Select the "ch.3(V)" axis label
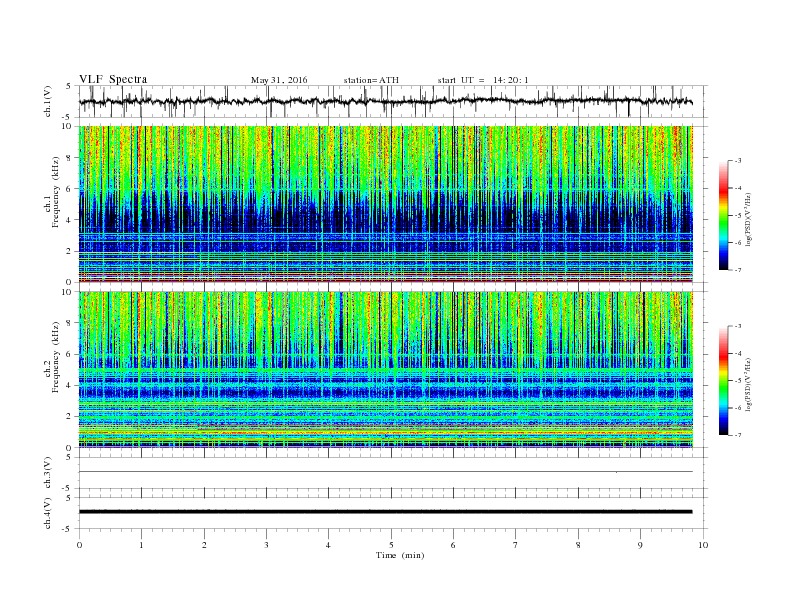792x612 pixels. click(x=48, y=473)
